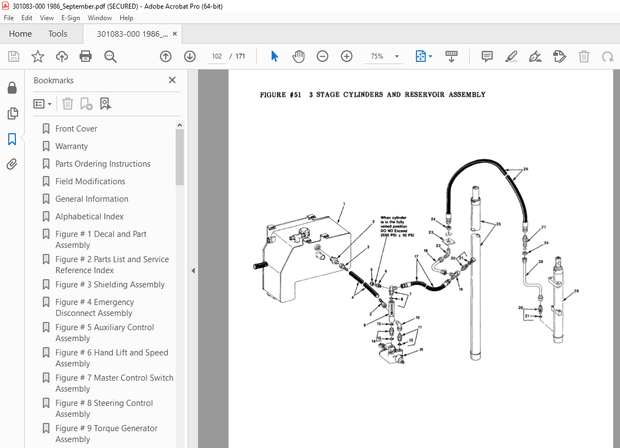Open the Edit menu
This screenshot has height=448, width=620.
click(26, 18)
